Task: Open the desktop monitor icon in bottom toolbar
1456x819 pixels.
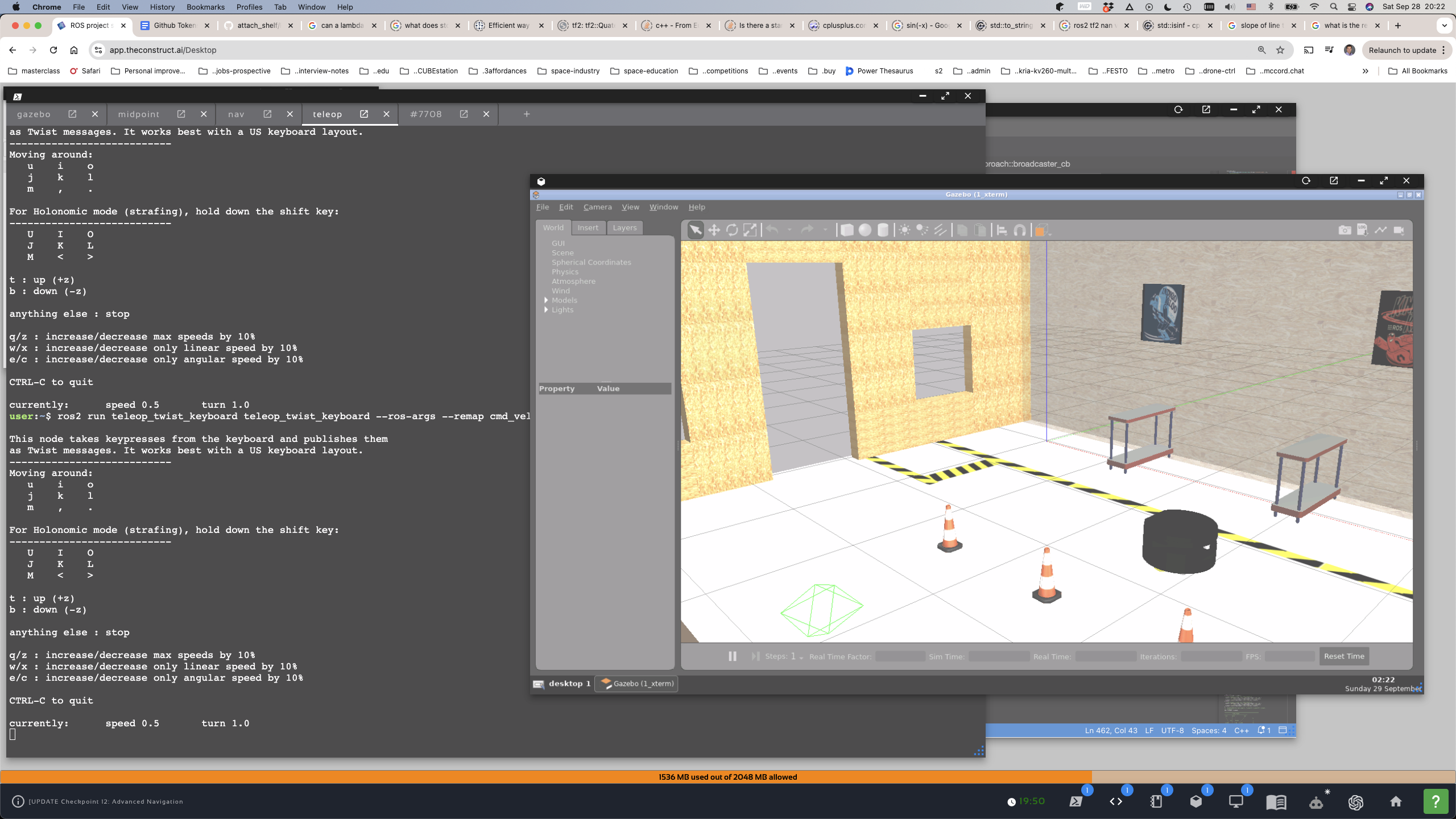Action: click(x=1236, y=801)
